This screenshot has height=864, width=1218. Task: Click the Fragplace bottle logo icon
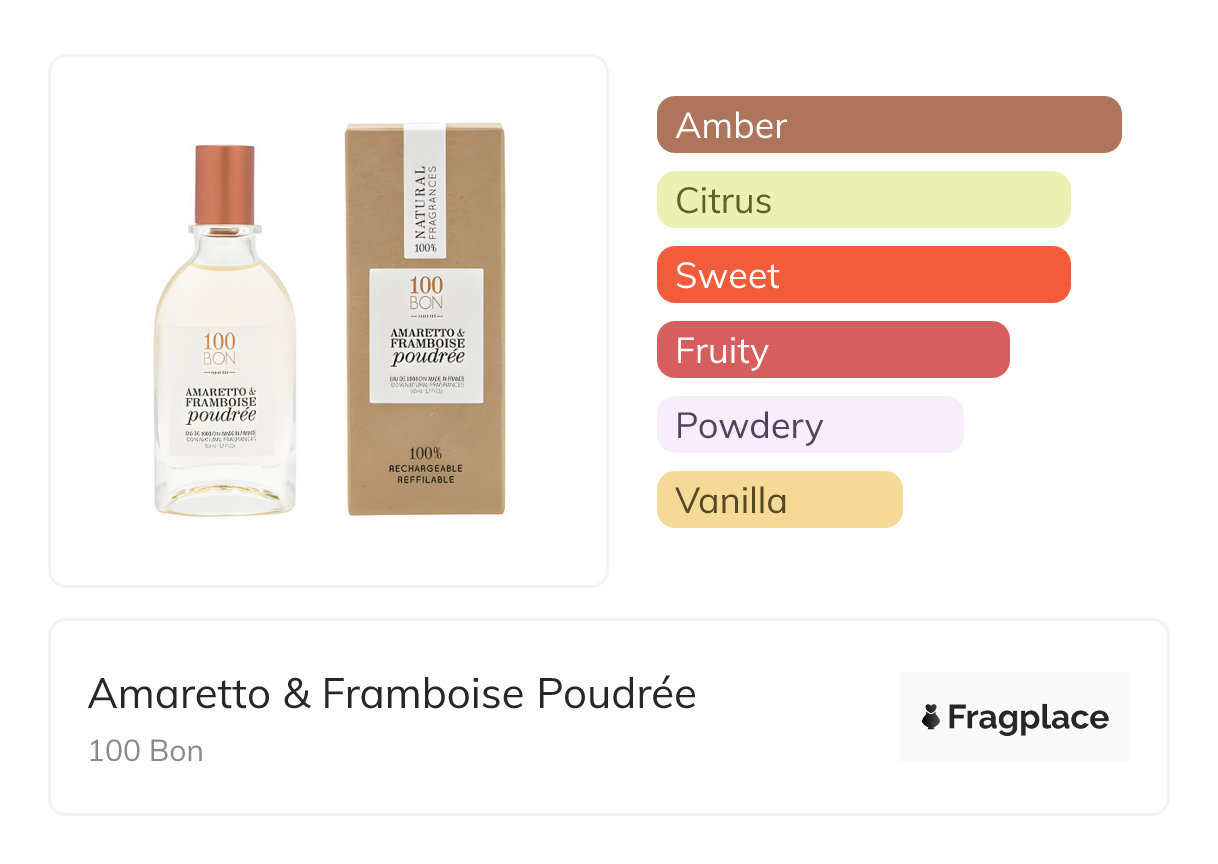(x=931, y=717)
